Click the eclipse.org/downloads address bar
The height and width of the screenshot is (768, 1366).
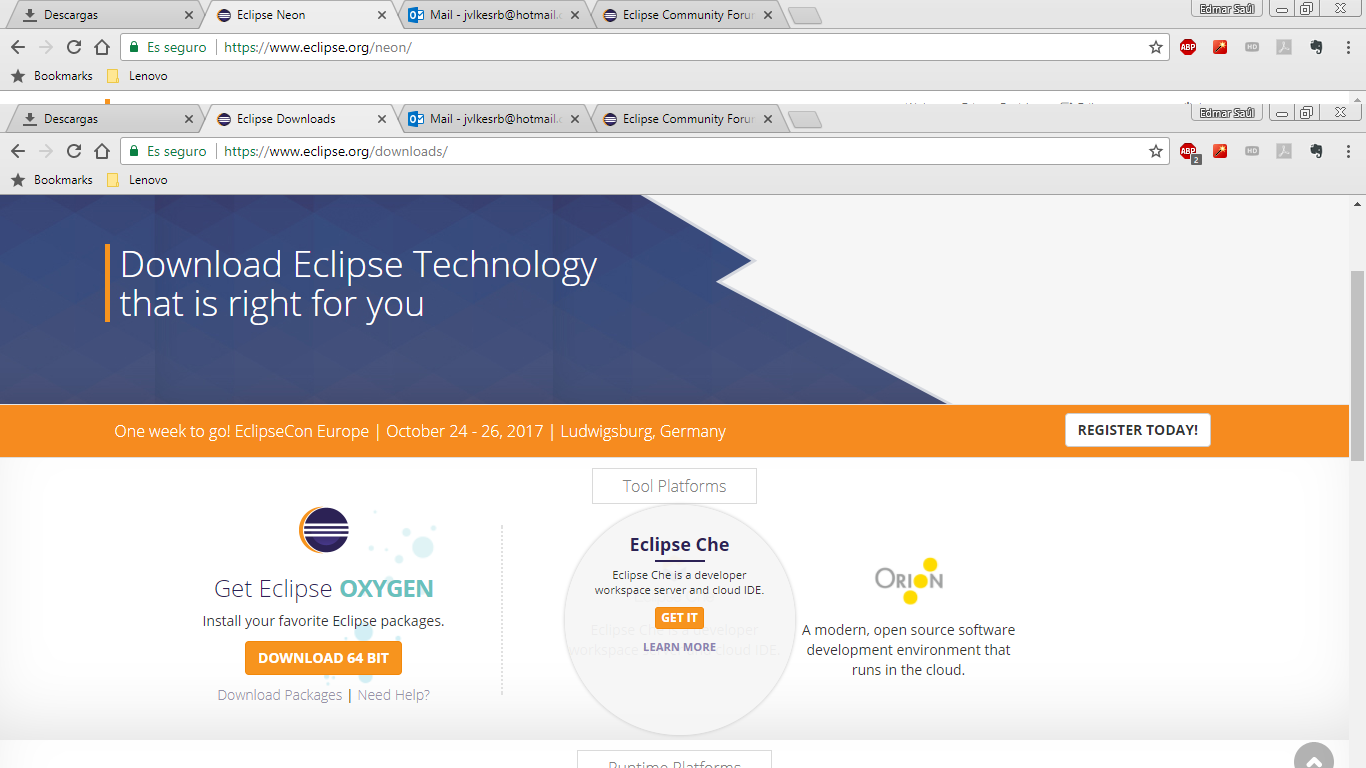(645, 151)
